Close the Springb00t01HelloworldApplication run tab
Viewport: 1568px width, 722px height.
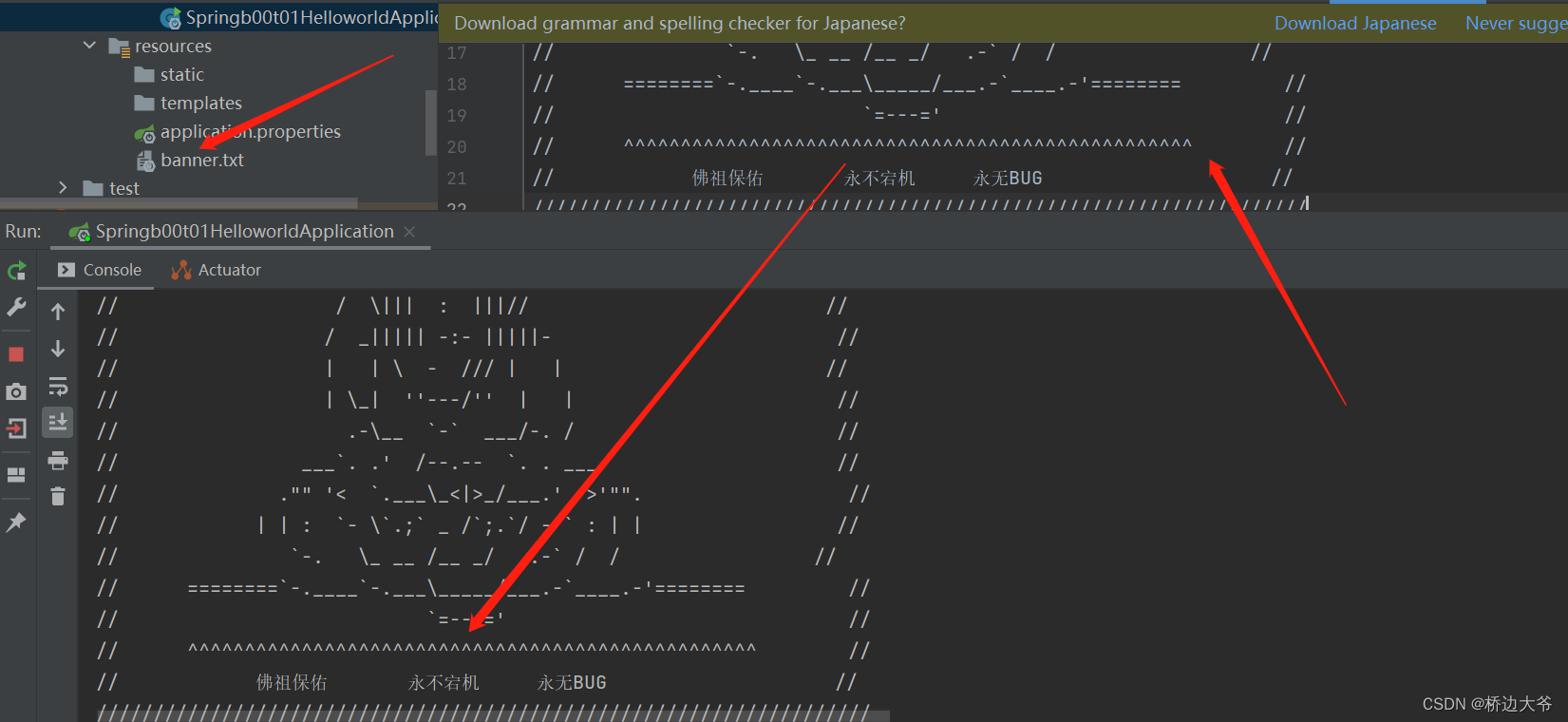pos(409,232)
